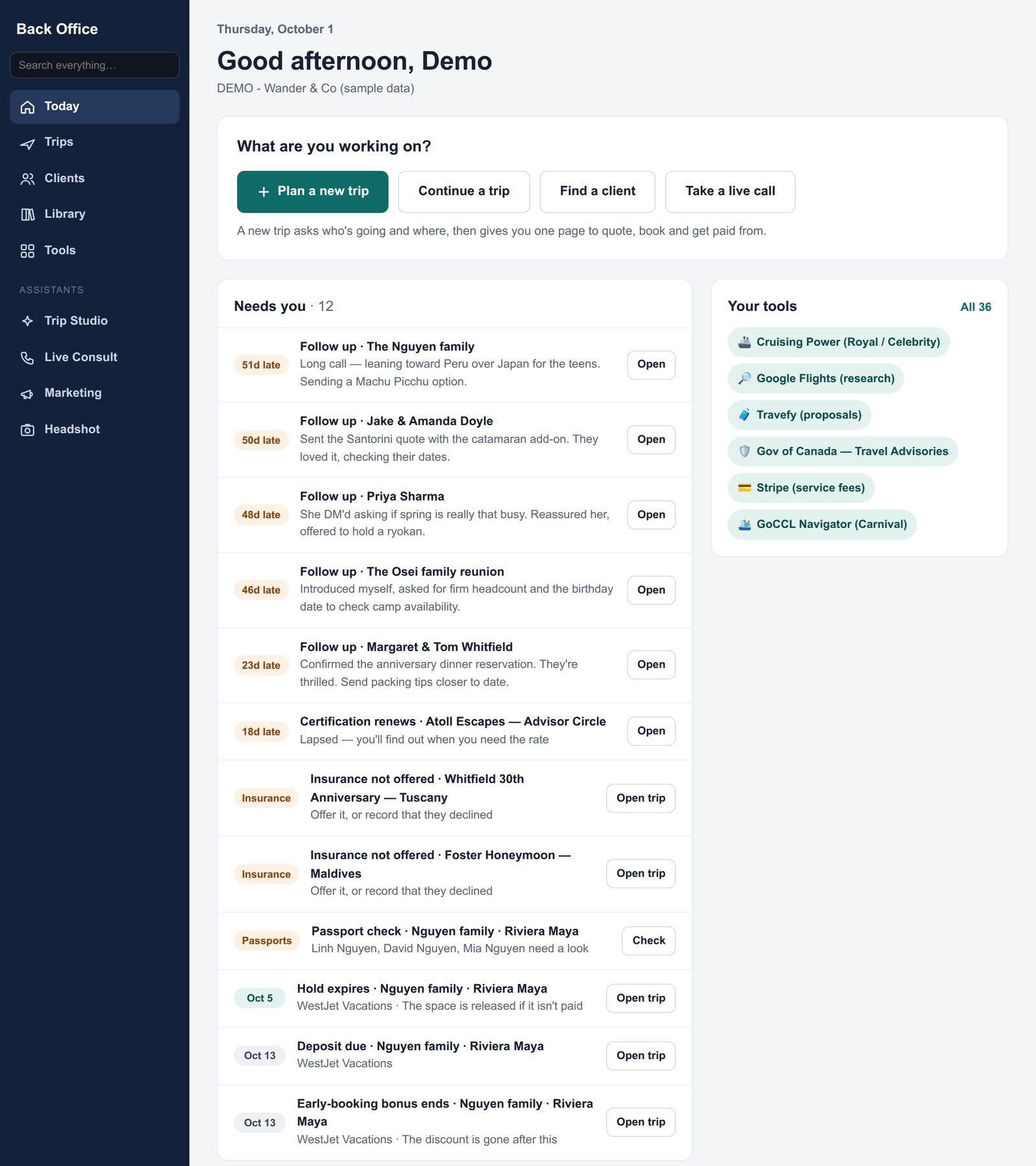Viewport: 1036px width, 1166px height.
Task: Open trip for Whitfield 30th Anniversary insurance
Action: coord(640,798)
